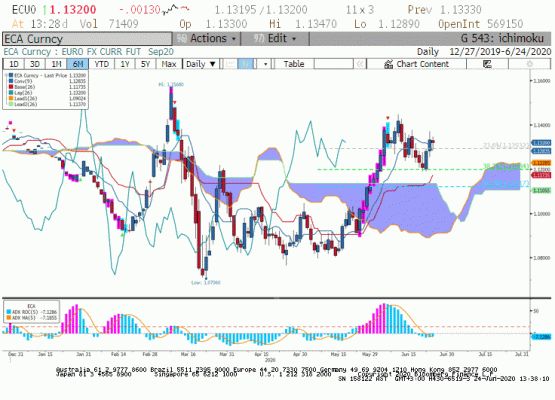The height and width of the screenshot is (400, 555).
Task: Select the line chart type icon
Action: click(x=230, y=64)
